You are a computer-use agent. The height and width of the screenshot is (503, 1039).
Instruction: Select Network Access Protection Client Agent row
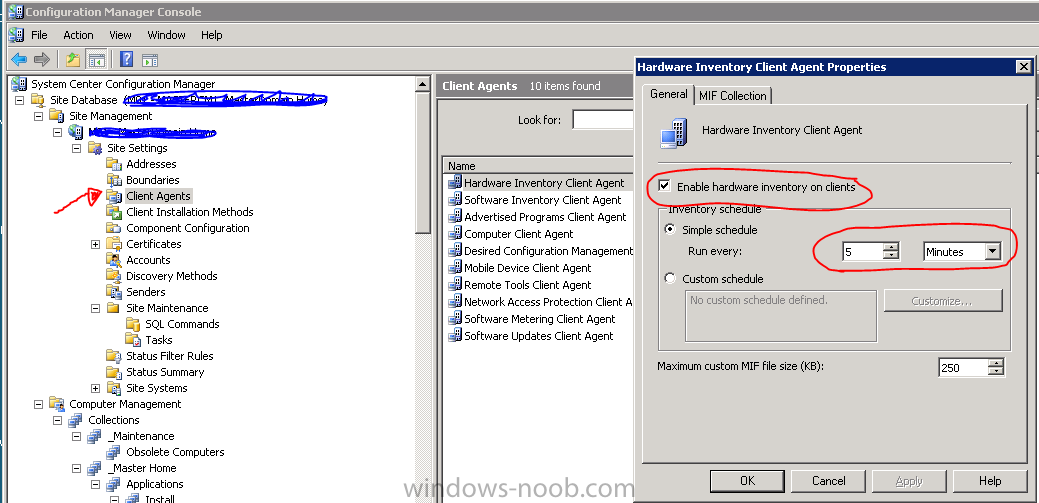(540, 302)
